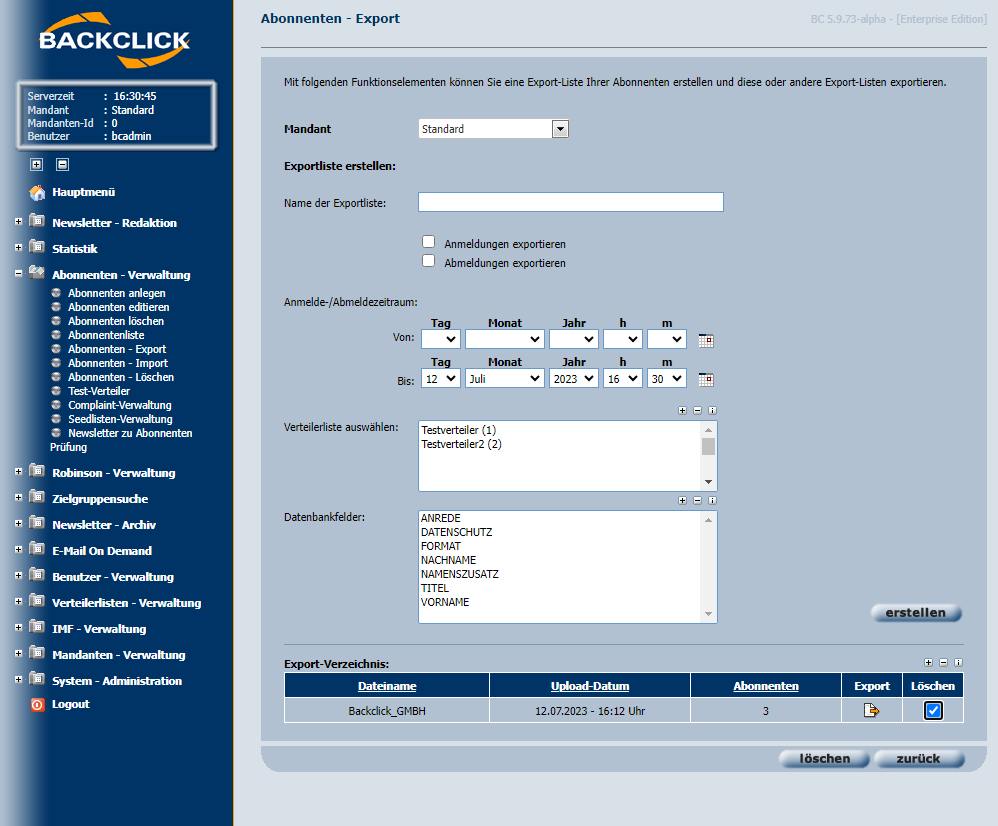This screenshot has width=998, height=826.
Task: Sort table by Upload-Datum column header
Action: 589,686
